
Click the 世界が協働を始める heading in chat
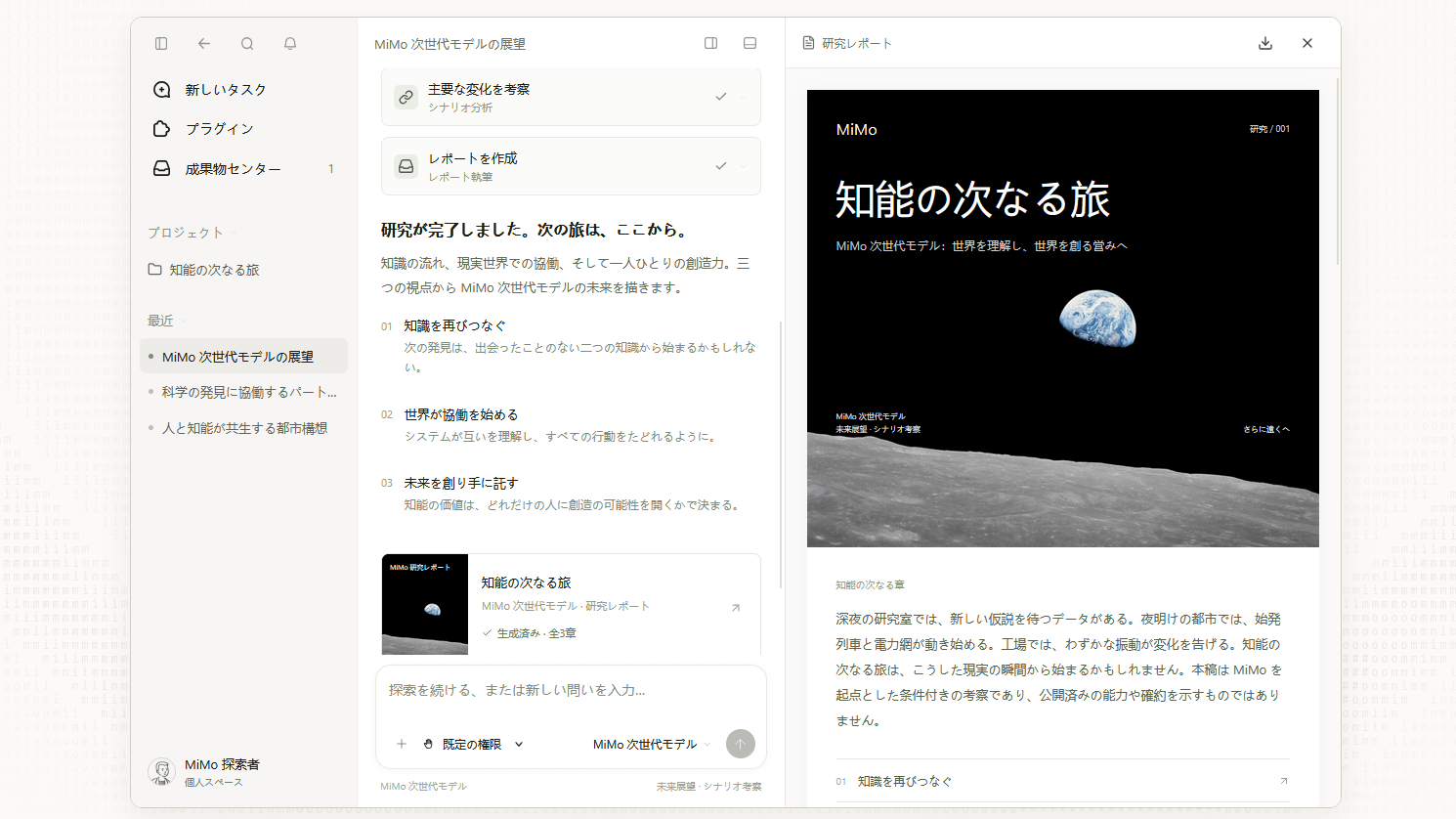click(461, 414)
